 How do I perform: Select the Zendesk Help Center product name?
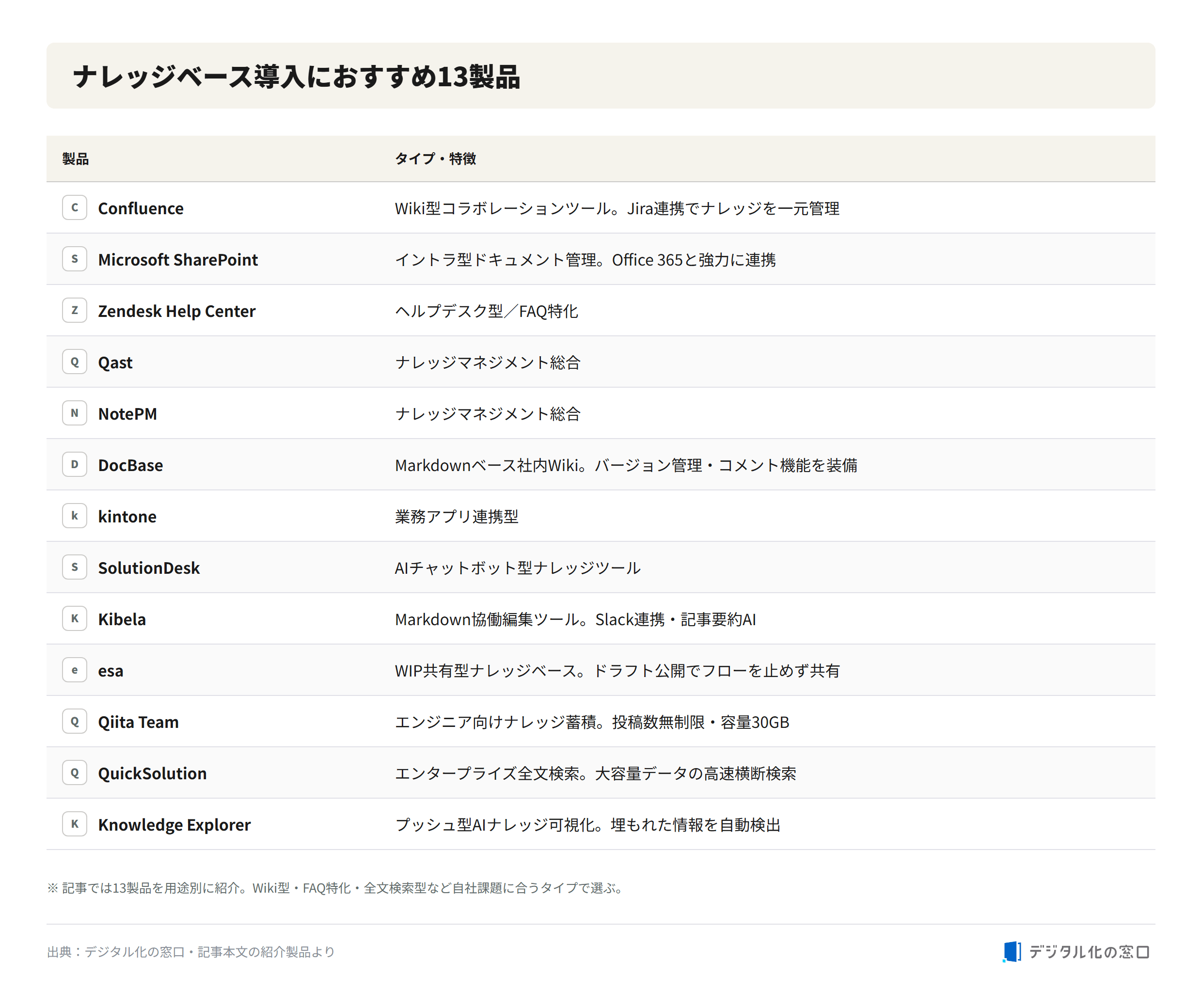click(x=177, y=312)
